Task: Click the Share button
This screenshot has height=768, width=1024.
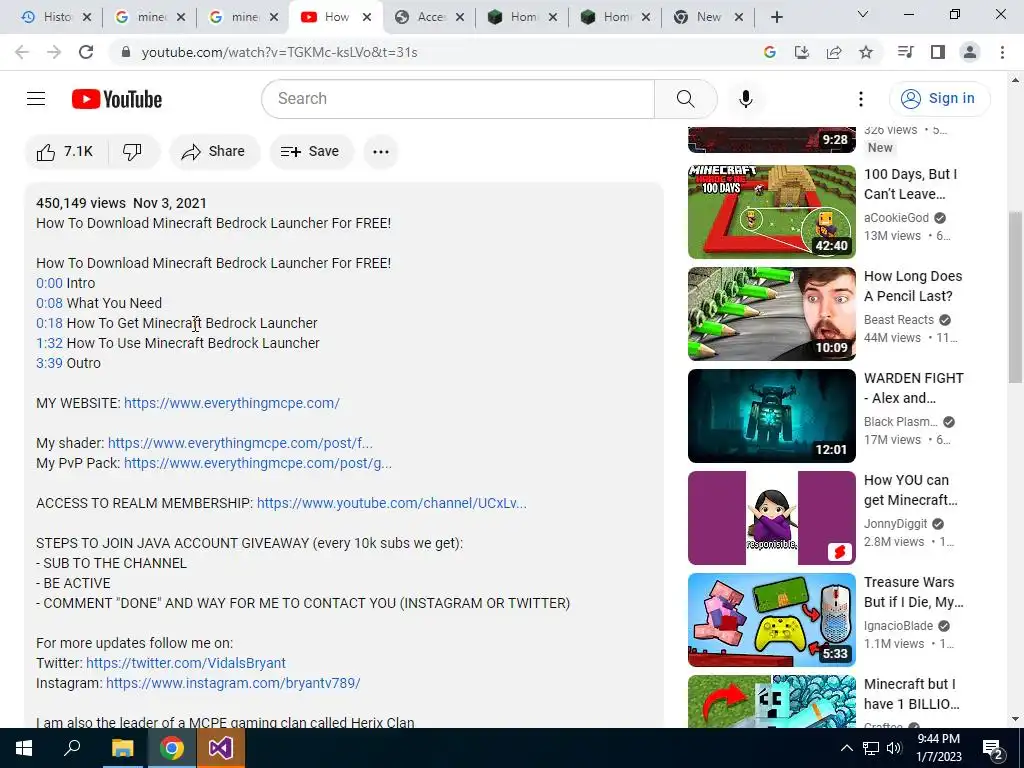Action: (x=214, y=152)
